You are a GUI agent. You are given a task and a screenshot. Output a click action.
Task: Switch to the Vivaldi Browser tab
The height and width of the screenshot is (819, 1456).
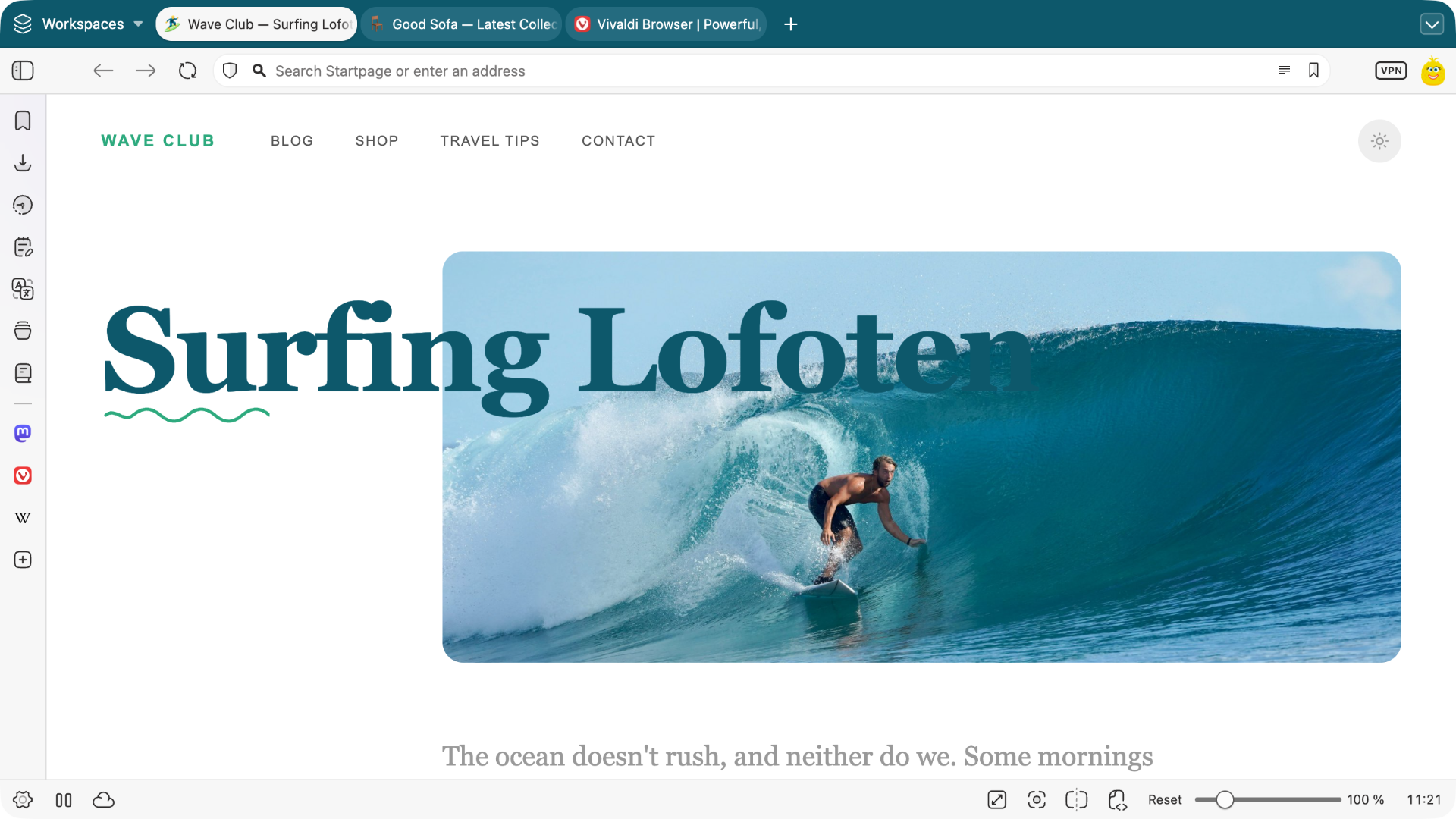point(667,24)
